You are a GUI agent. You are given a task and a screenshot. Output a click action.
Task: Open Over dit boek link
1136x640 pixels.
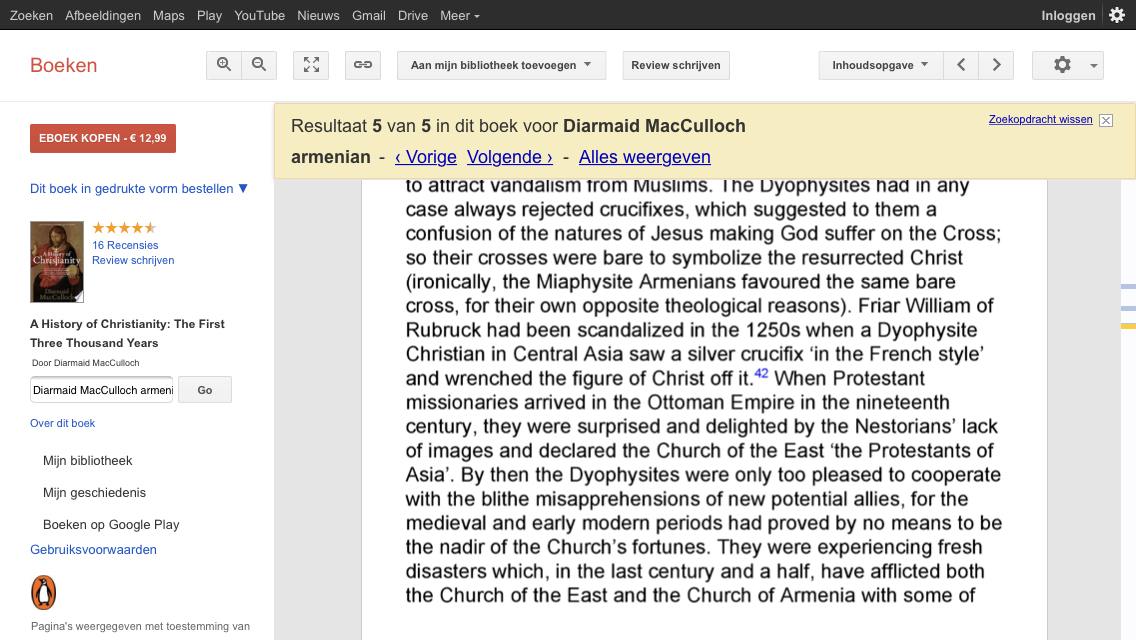click(62, 423)
